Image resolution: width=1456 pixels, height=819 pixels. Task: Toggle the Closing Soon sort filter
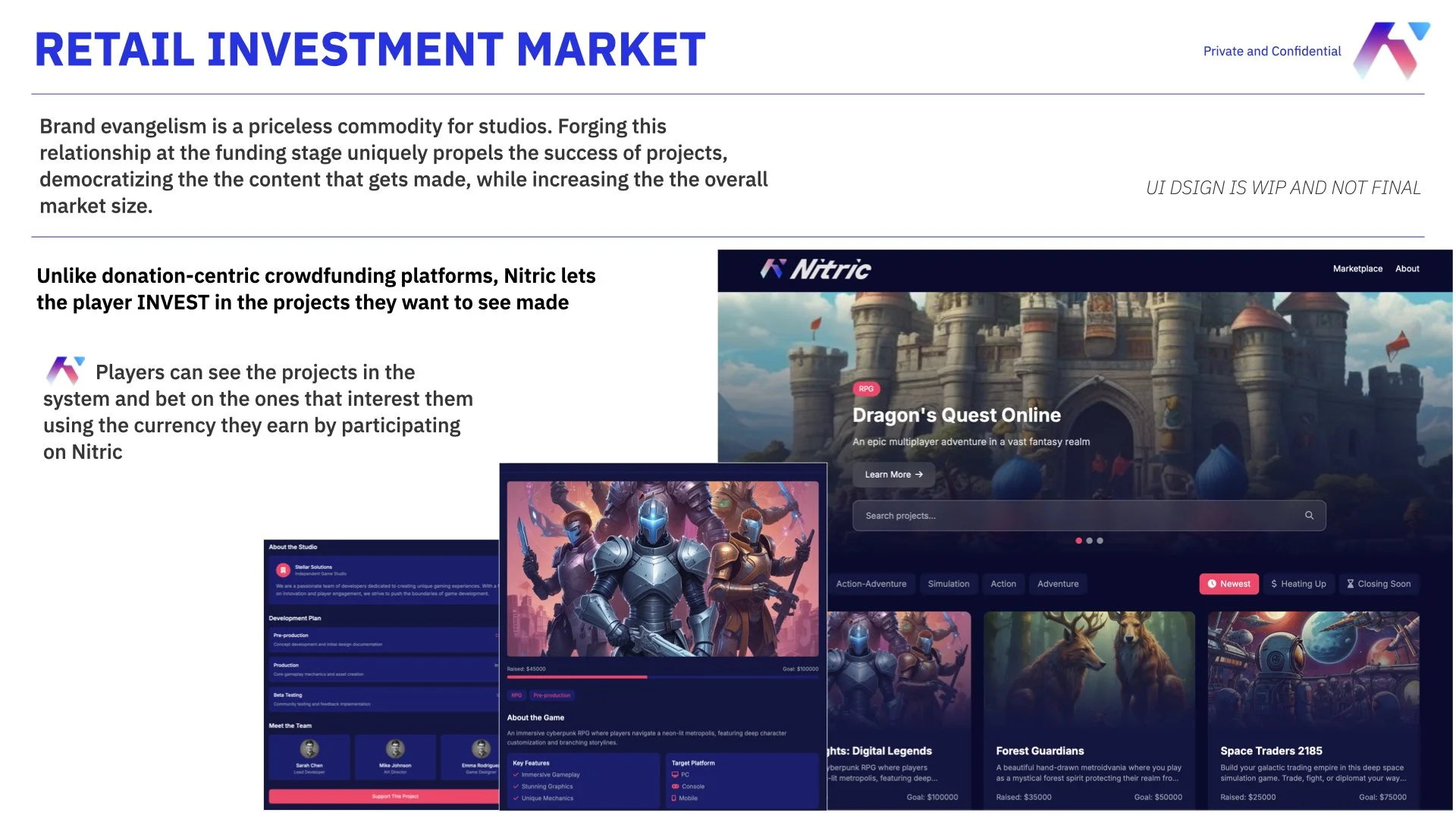pyautogui.click(x=1379, y=584)
